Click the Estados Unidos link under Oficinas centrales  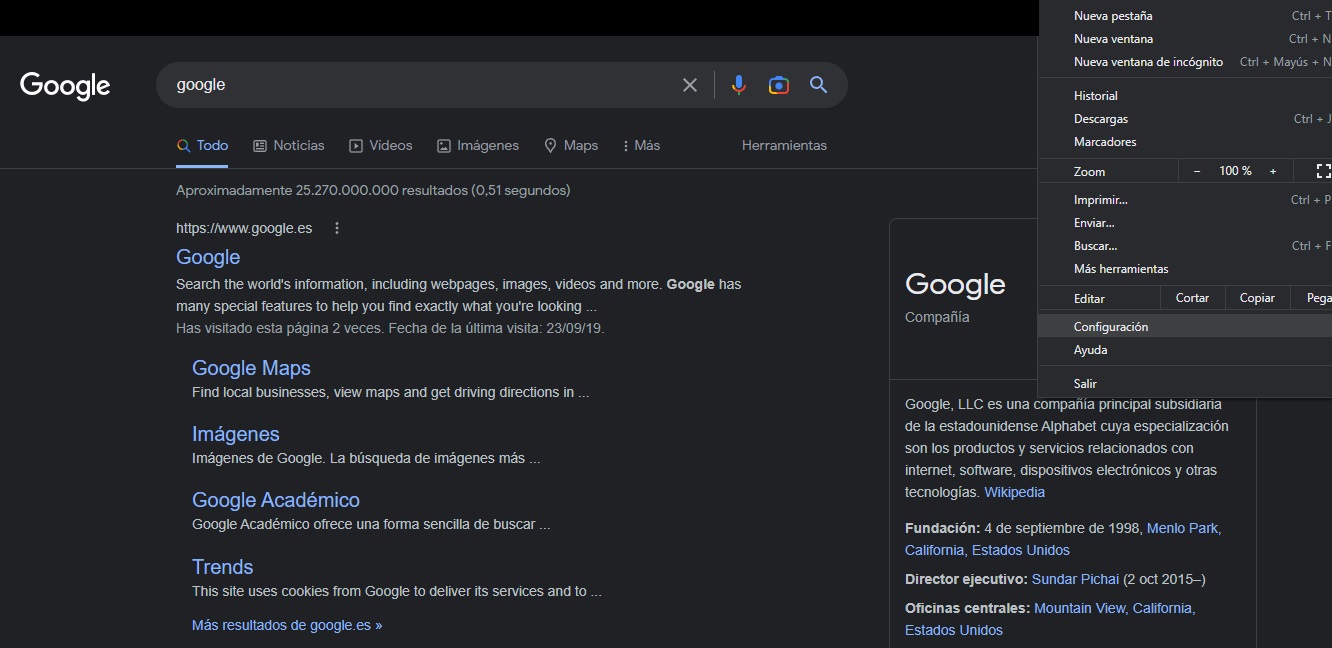(954, 630)
